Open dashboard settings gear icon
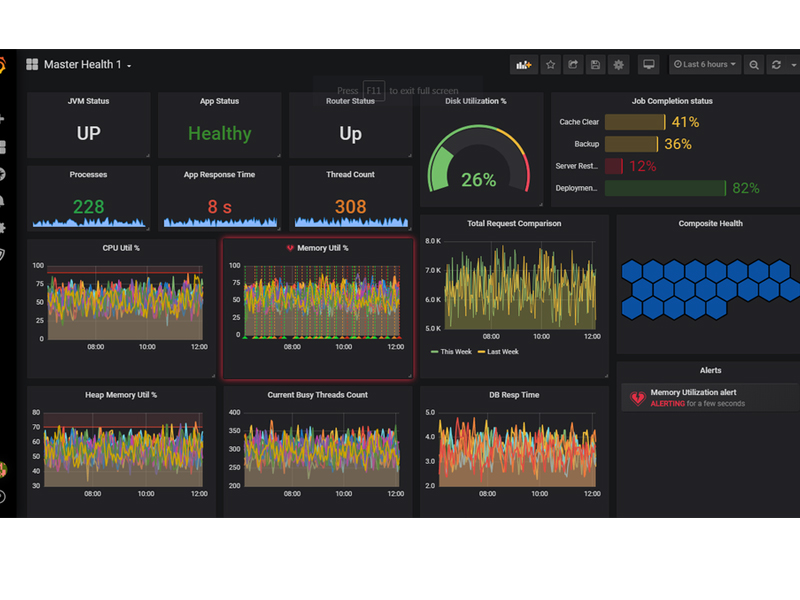This screenshot has height=600, width=800. click(x=619, y=65)
